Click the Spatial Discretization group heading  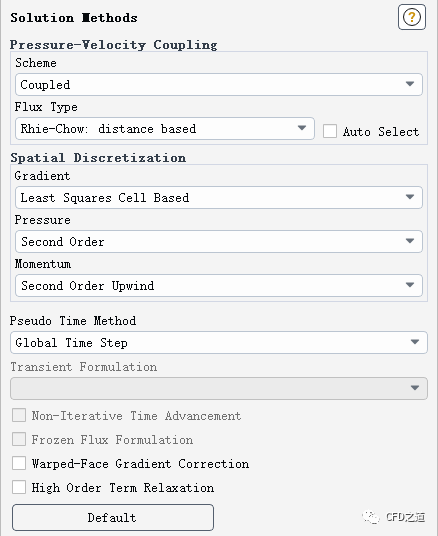(x=98, y=158)
